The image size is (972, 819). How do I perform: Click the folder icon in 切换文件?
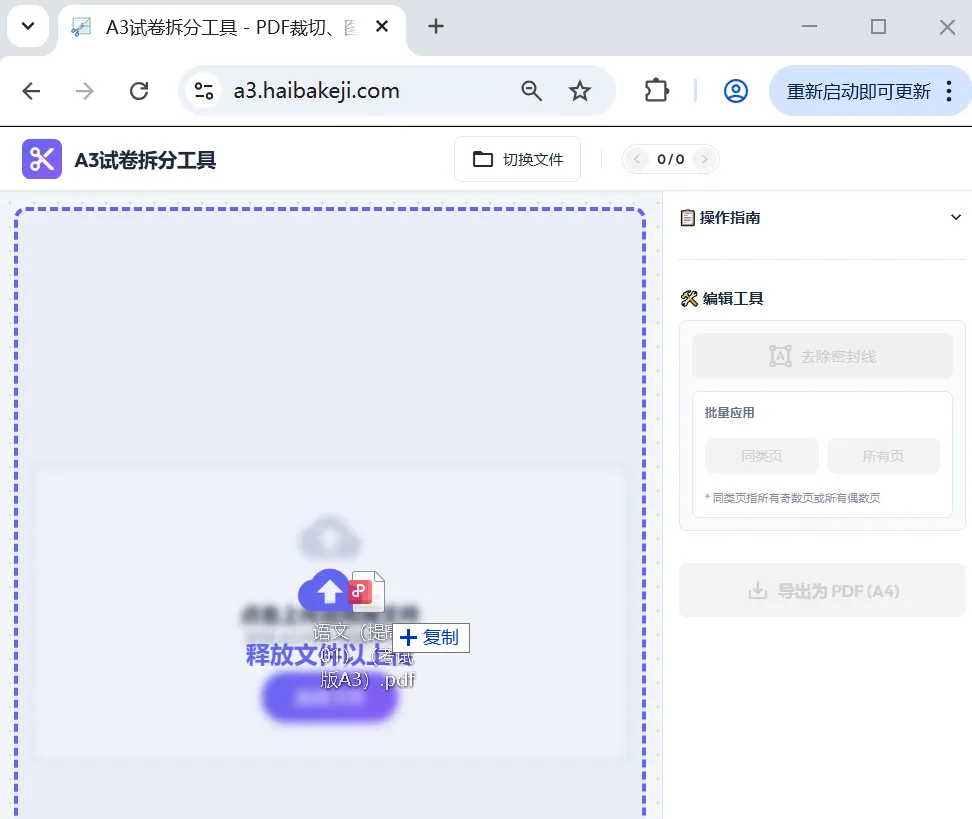(x=483, y=159)
